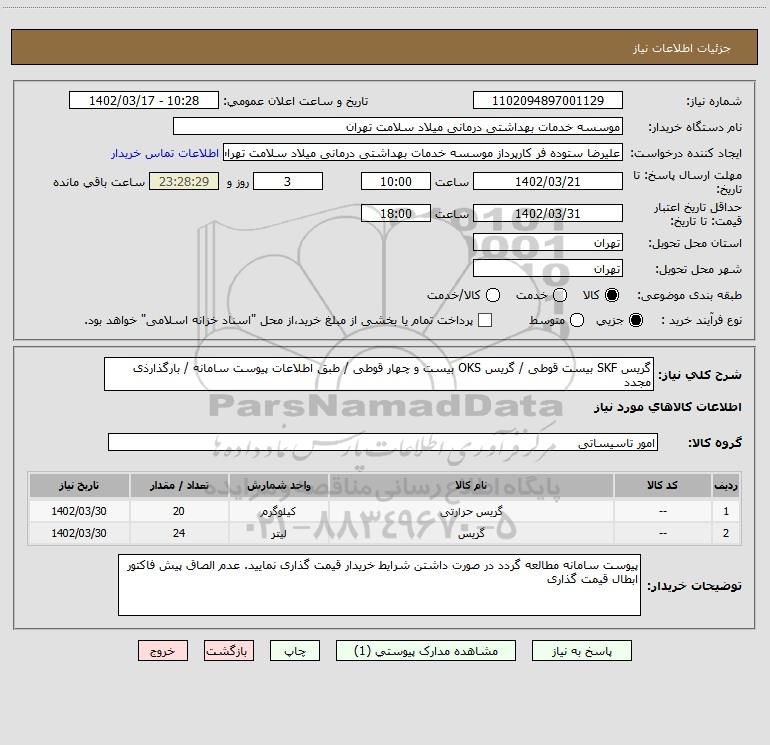
Task: Click the goods group field امور تاسیساتی
Action: (x=383, y=442)
